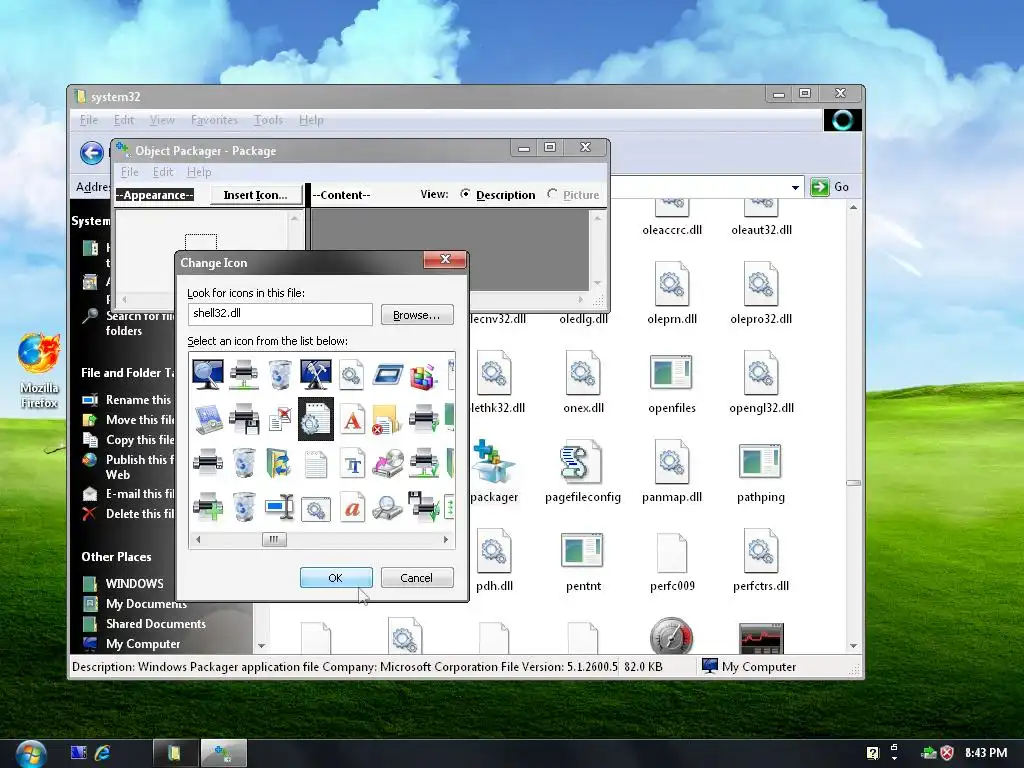The image size is (1024, 768).
Task: Click Cancel in Change Icon dialog
Action: click(417, 577)
